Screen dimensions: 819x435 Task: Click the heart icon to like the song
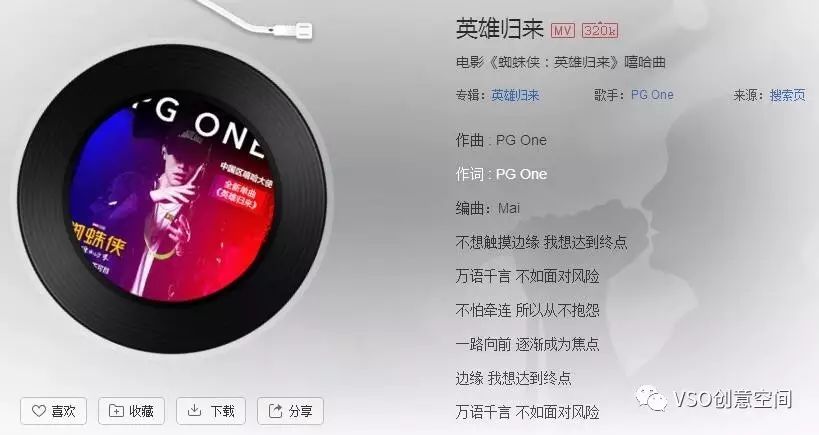tap(39, 411)
